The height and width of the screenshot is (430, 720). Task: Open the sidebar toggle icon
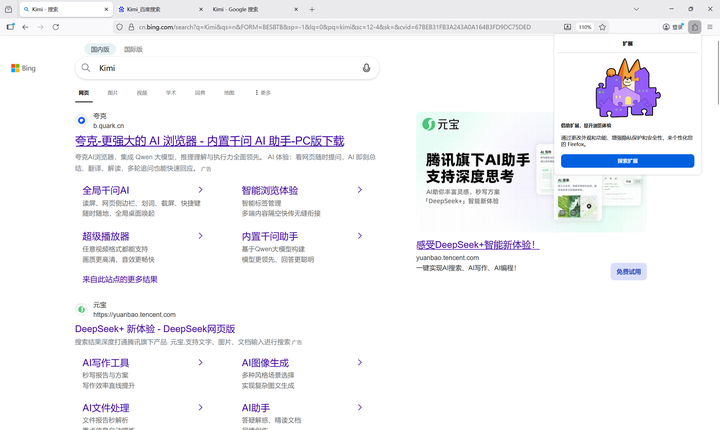pos(10,27)
